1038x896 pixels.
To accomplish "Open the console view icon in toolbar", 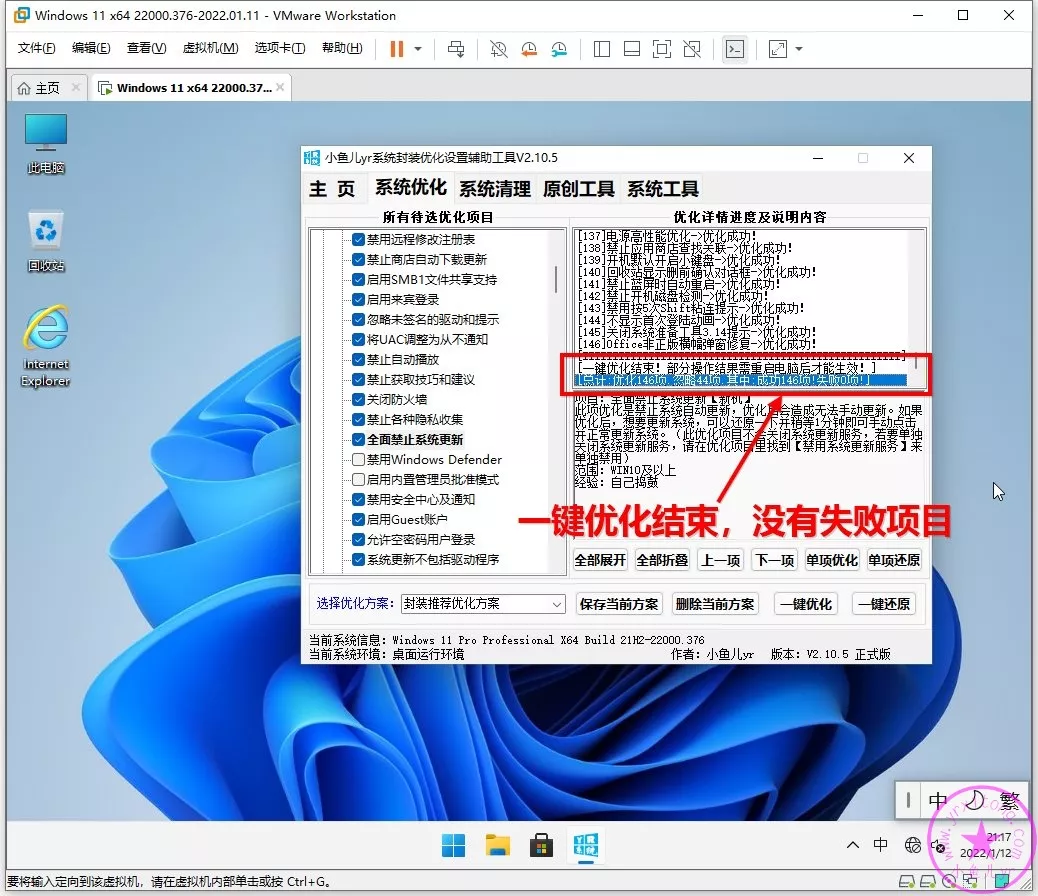I will pyautogui.click(x=735, y=49).
